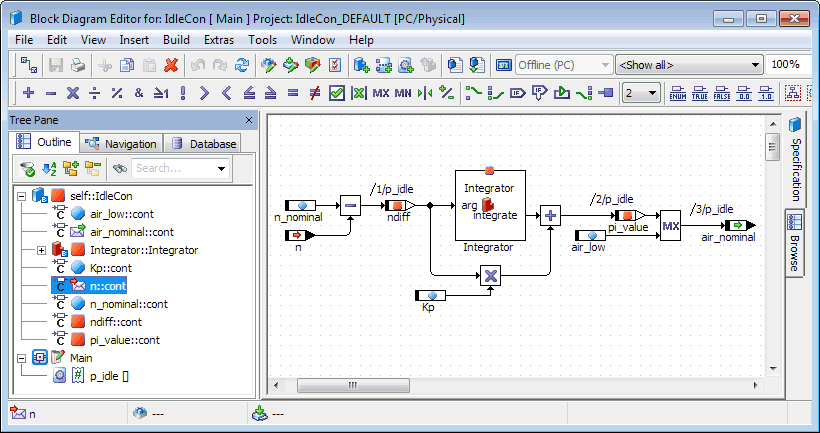Insert the TRUE literal icon
This screenshot has width=820, height=433.
700,94
